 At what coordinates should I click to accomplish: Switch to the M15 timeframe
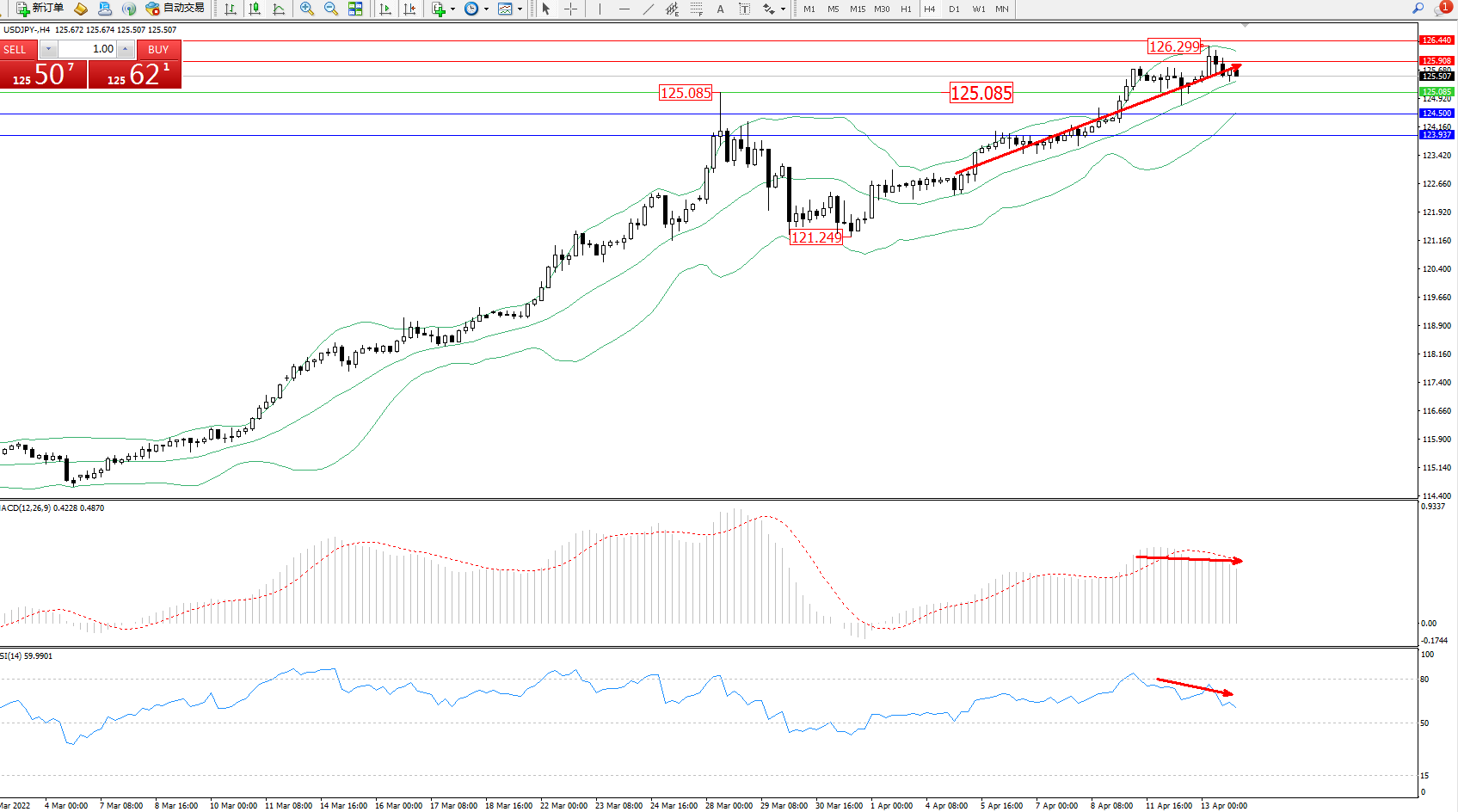[x=857, y=9]
